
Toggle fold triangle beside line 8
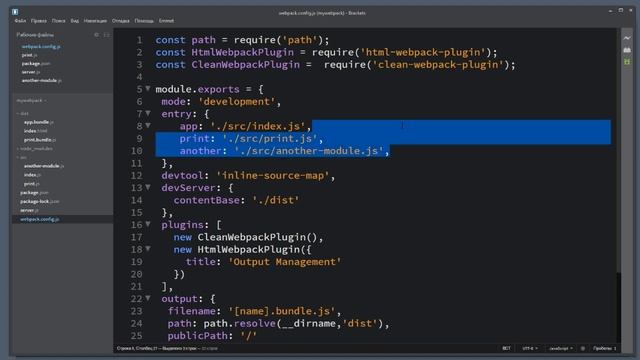click(x=148, y=125)
